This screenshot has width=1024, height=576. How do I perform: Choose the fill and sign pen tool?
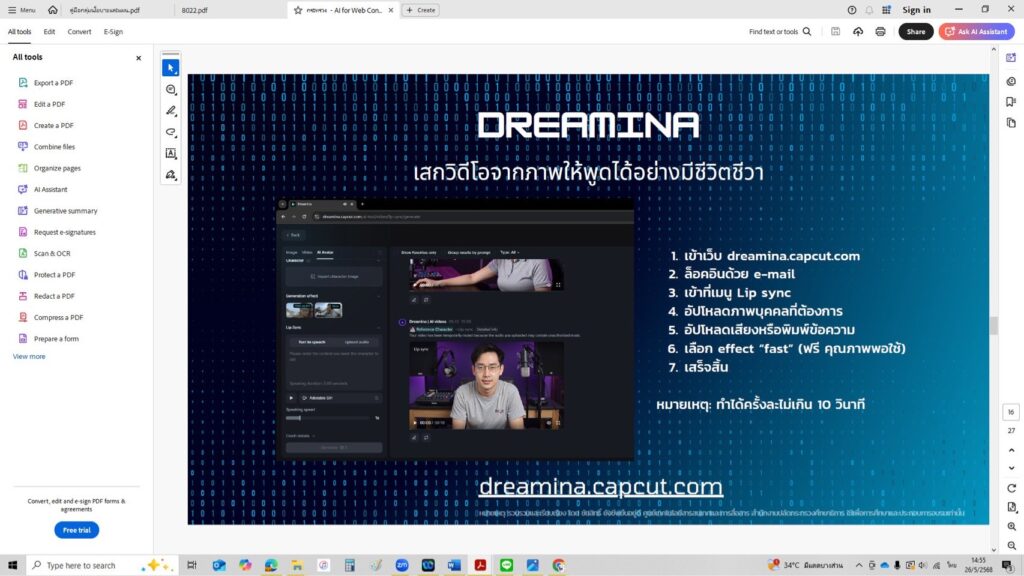(170, 175)
